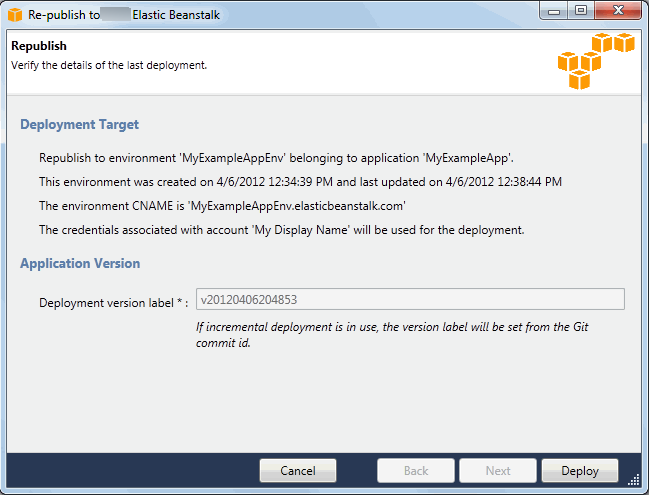Click the AWS orange cubes logo
649x495 pixels.
pyautogui.click(x=595, y=62)
